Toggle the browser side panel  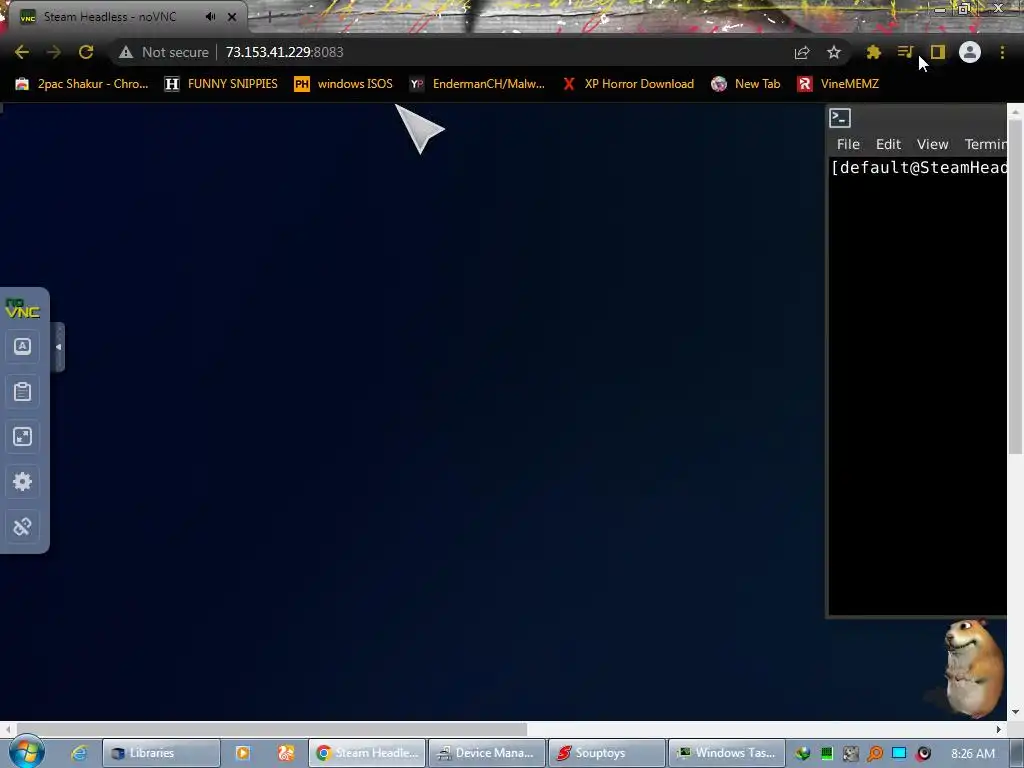[938, 52]
